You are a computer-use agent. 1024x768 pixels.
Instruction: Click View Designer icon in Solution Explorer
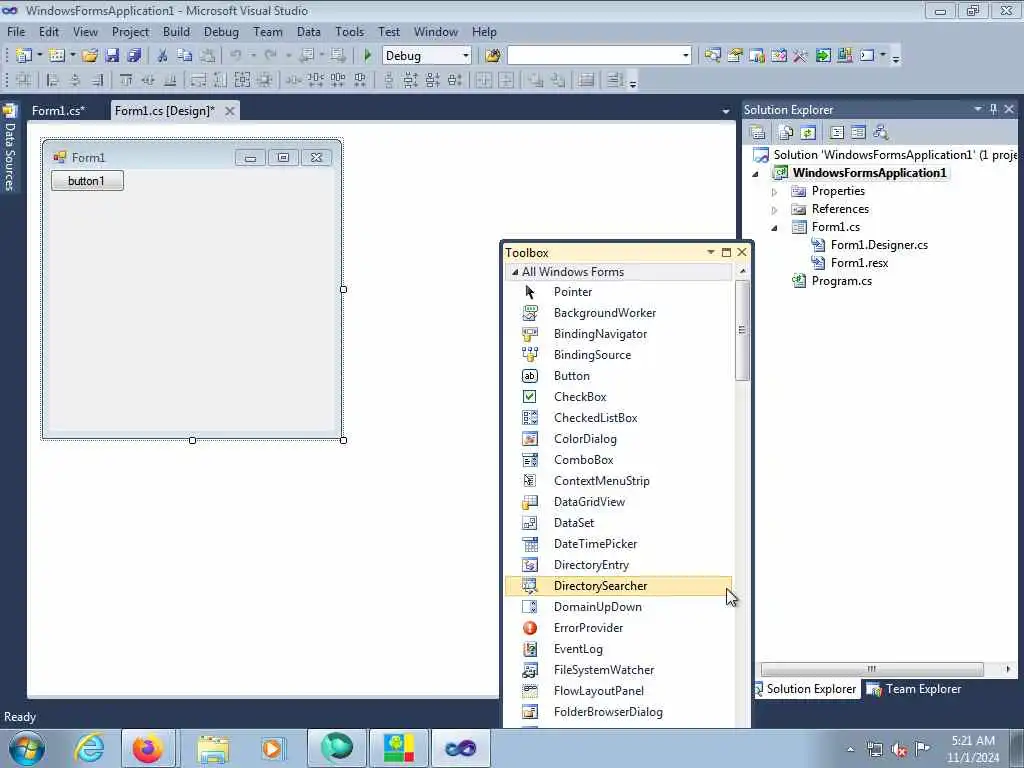pyautogui.click(x=858, y=133)
